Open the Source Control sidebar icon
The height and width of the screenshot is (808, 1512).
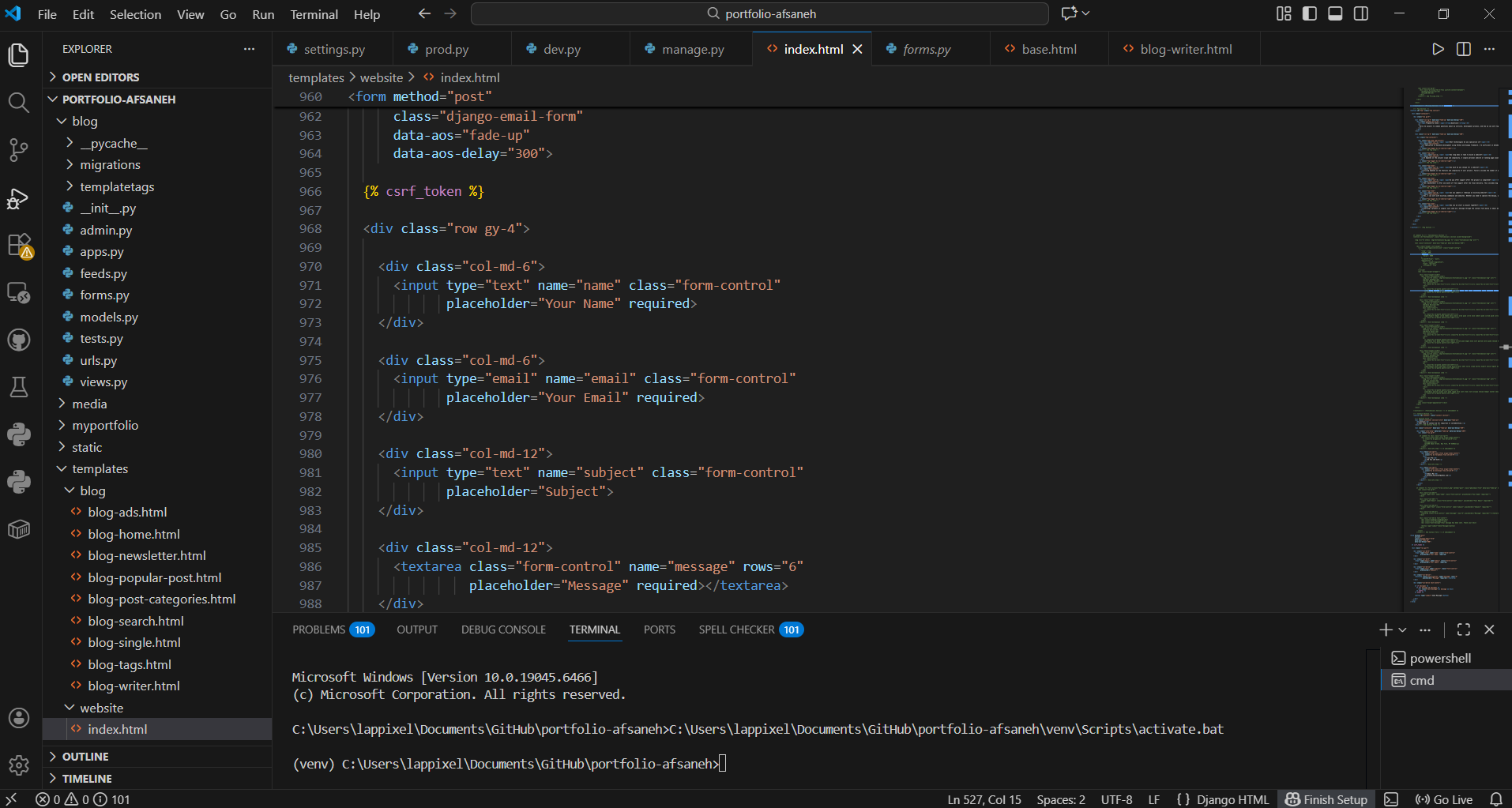pos(19,150)
